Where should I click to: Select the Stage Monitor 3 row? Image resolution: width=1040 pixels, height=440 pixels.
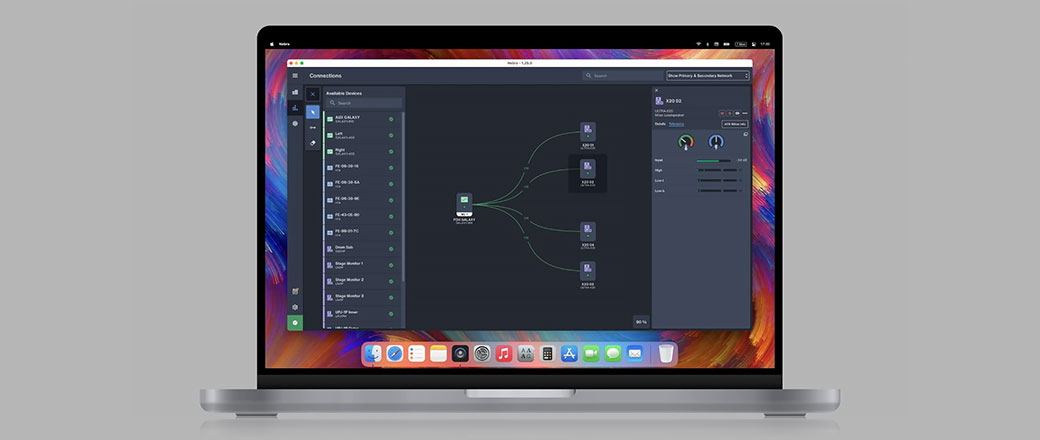362,297
